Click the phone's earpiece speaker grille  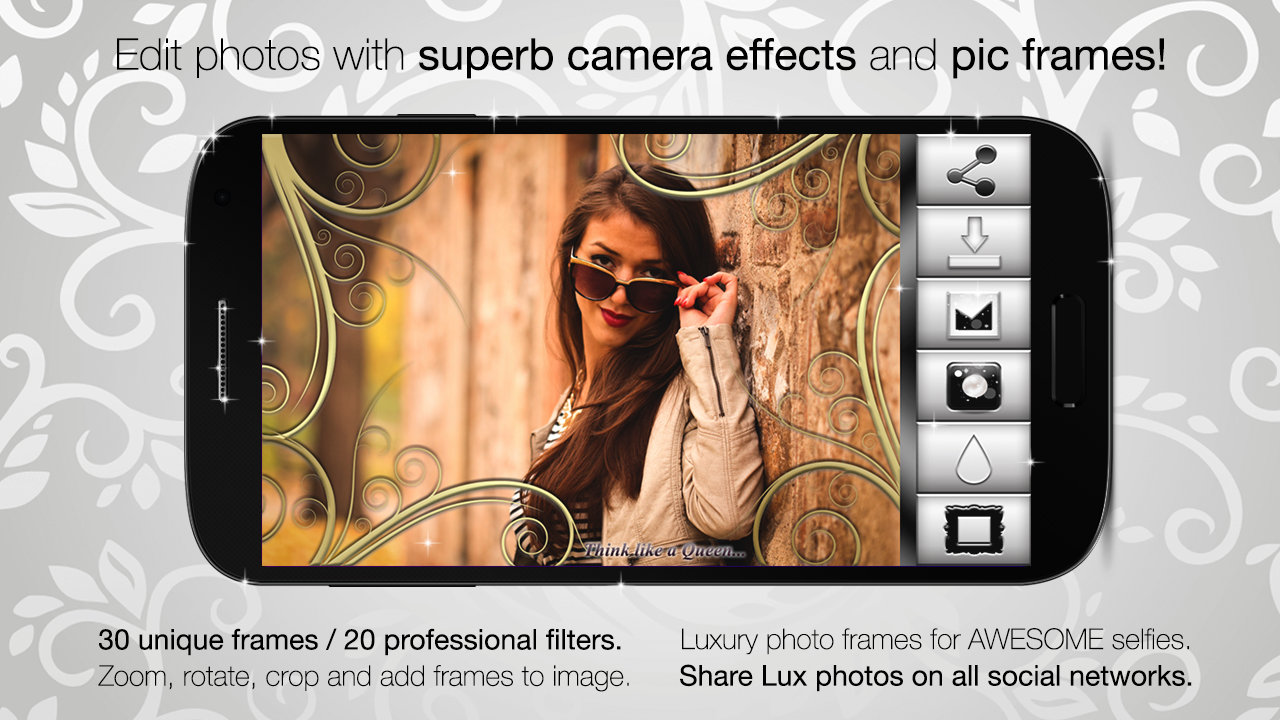[222, 351]
